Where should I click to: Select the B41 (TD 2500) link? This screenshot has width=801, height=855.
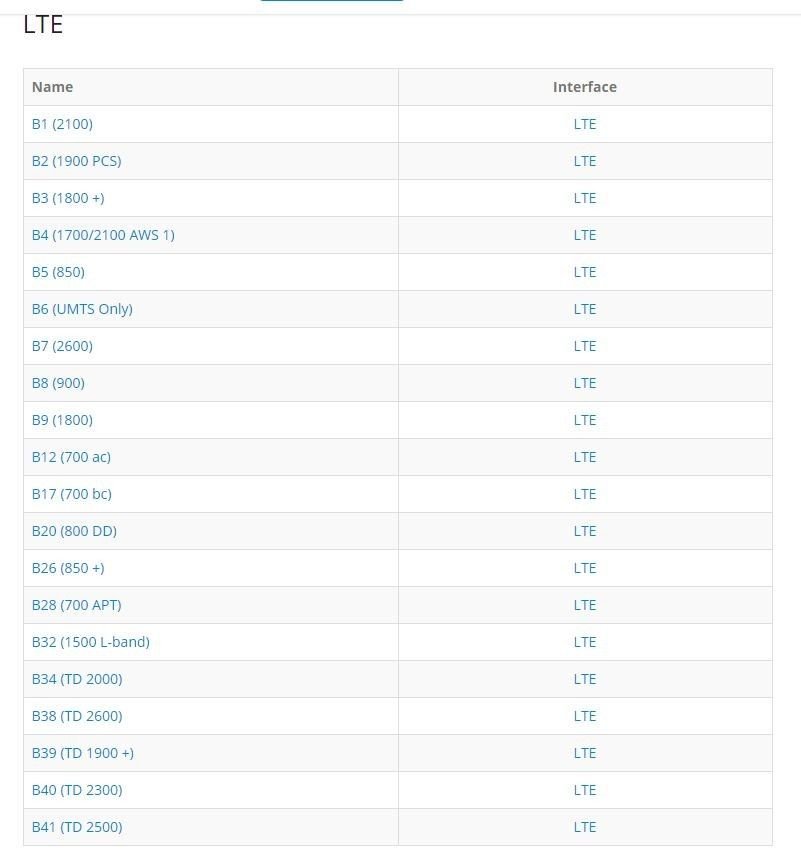[77, 827]
